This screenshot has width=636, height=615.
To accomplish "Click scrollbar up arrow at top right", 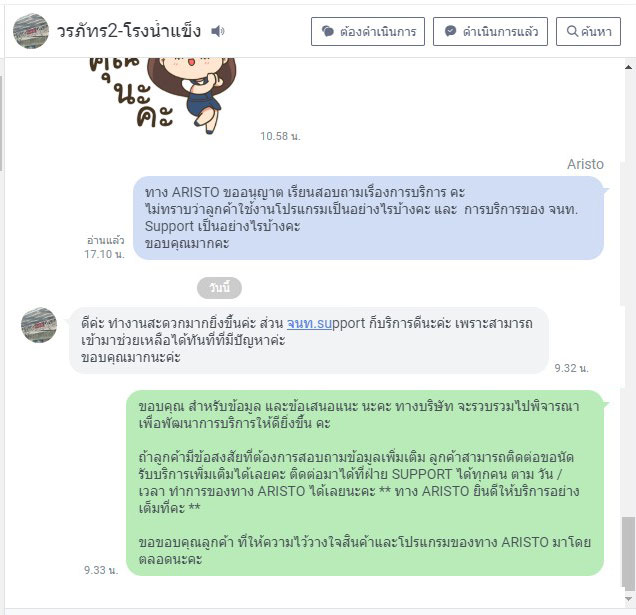I will [x=629, y=67].
